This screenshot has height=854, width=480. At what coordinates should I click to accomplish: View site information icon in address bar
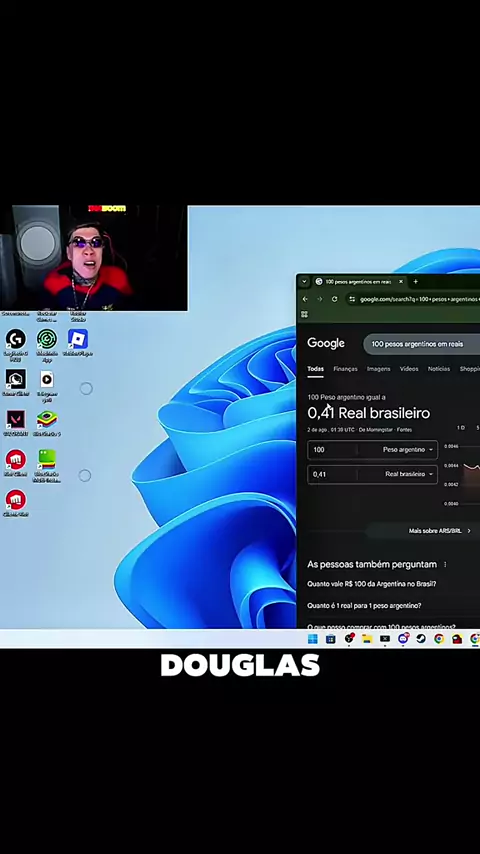pyautogui.click(x=353, y=299)
